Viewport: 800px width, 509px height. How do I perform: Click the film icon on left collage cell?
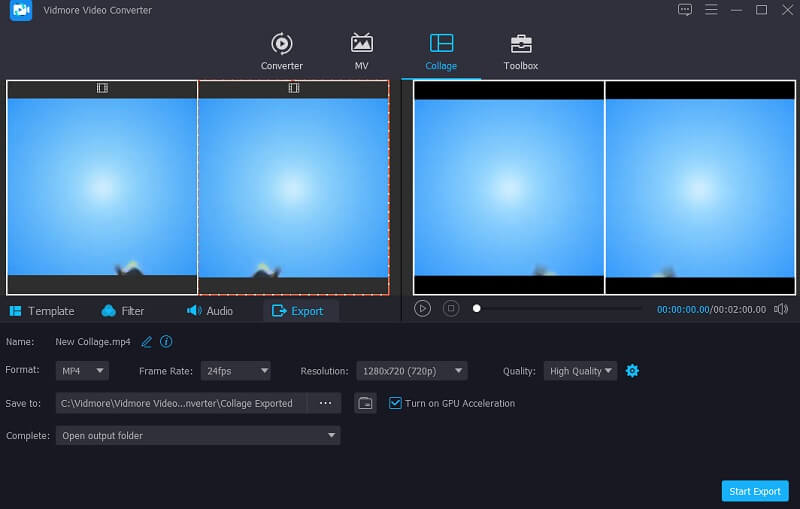coord(102,88)
